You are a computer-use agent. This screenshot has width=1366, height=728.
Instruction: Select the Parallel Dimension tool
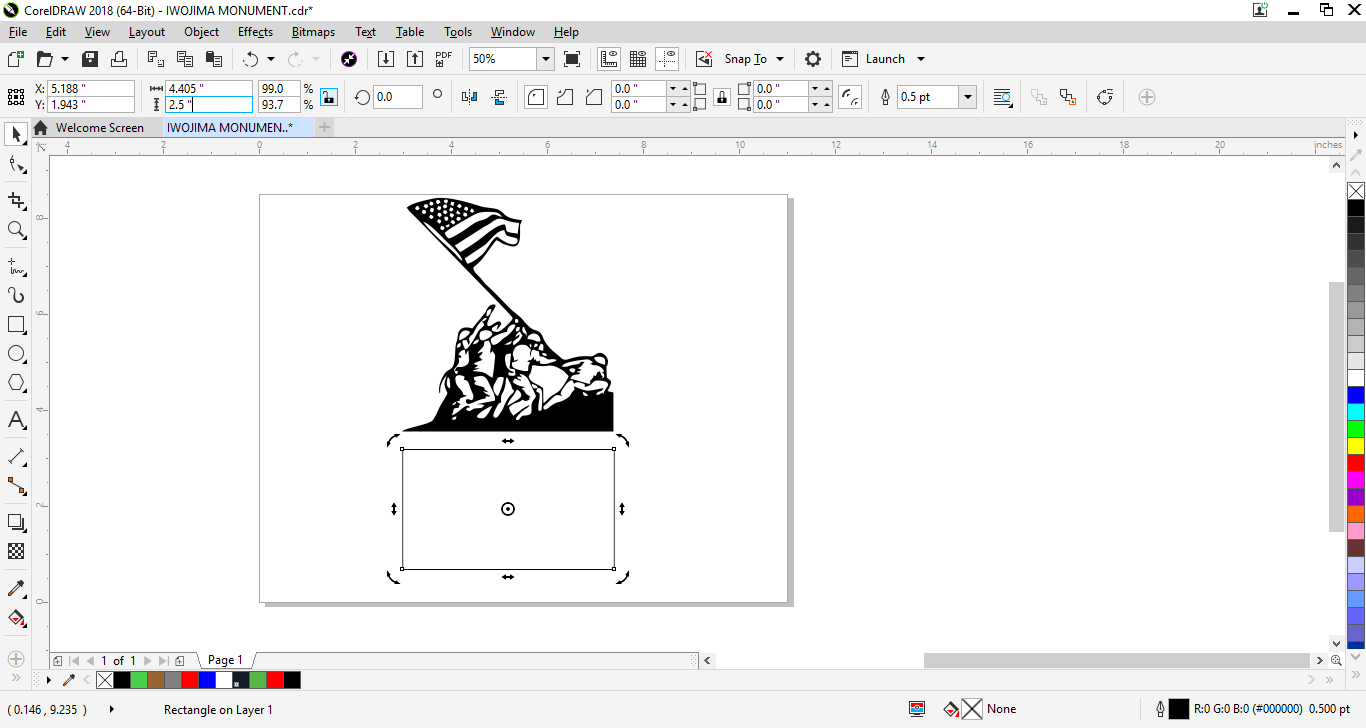tap(16, 456)
